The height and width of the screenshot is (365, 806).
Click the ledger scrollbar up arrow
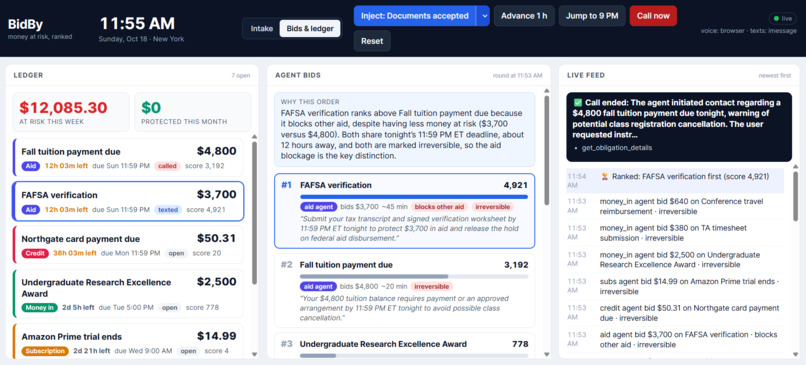[x=254, y=137]
